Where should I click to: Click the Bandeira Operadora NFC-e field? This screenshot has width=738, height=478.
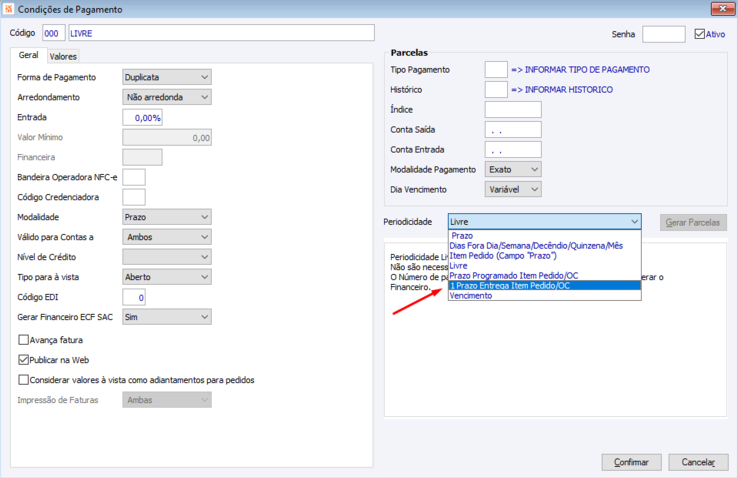pos(134,177)
